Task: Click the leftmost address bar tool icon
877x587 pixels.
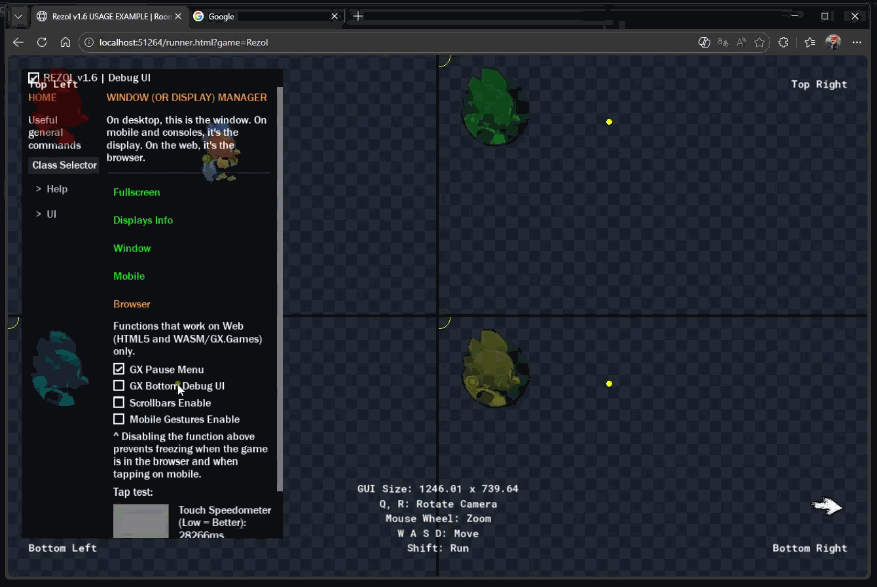Action: [704, 42]
